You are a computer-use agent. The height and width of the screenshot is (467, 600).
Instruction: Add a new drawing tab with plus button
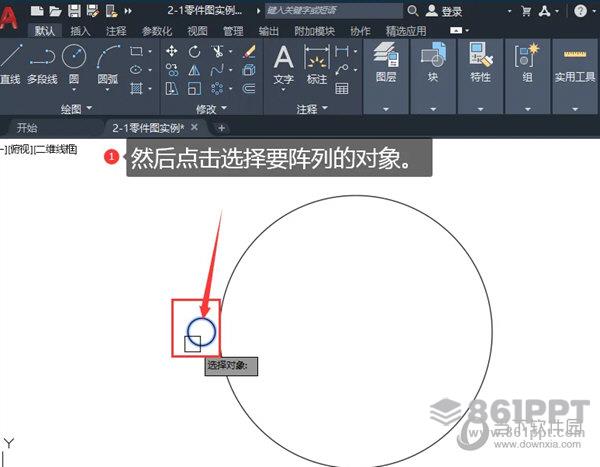point(221,128)
